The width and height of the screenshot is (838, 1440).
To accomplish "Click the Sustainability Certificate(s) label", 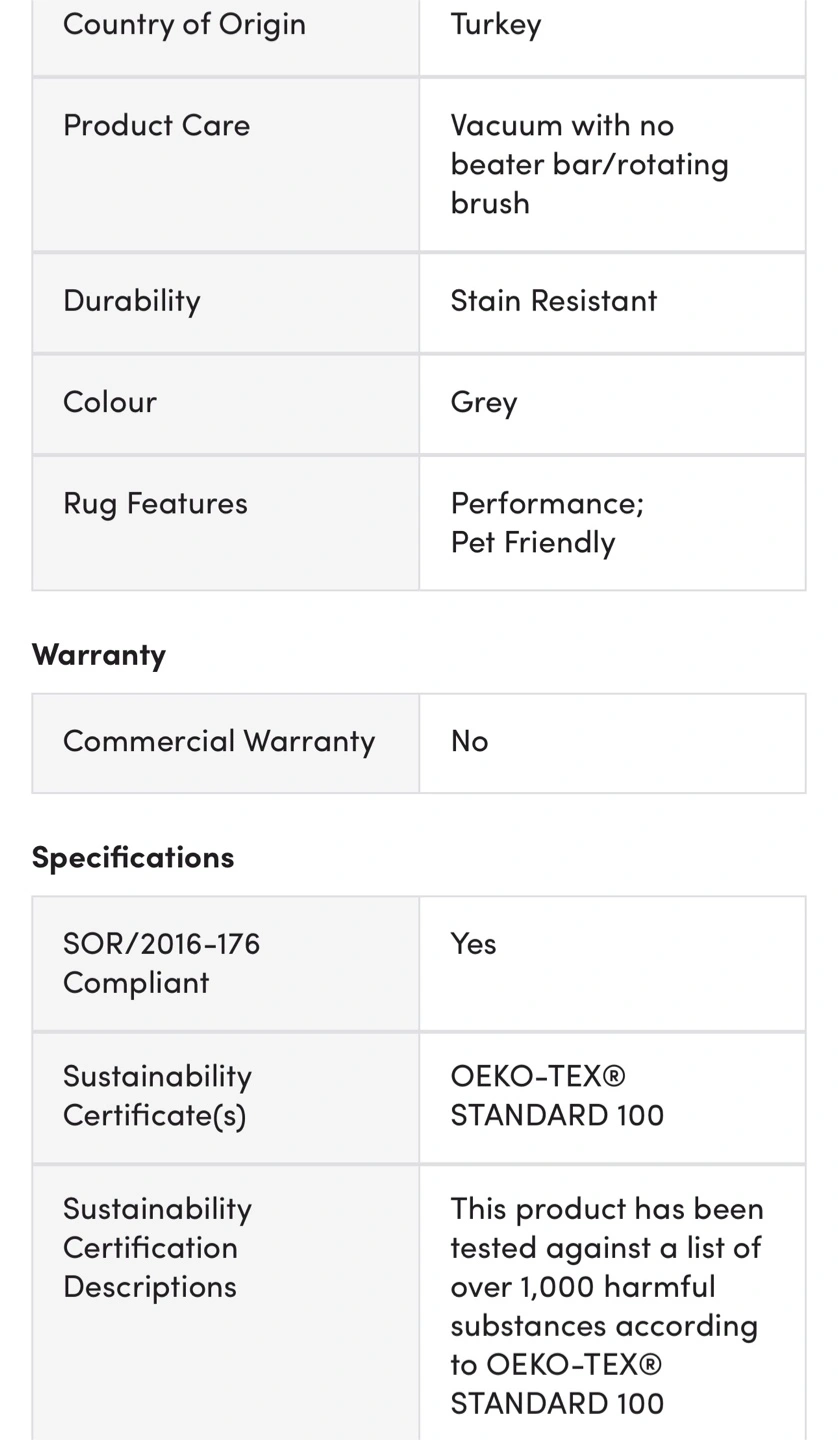I will [x=157, y=1095].
